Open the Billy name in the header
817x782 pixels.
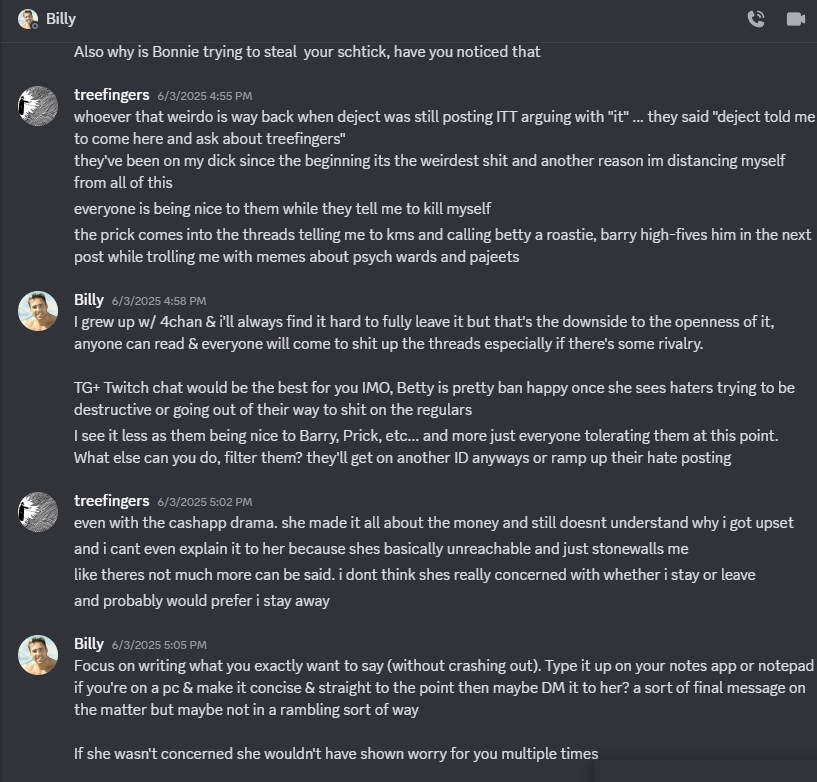click(61, 19)
